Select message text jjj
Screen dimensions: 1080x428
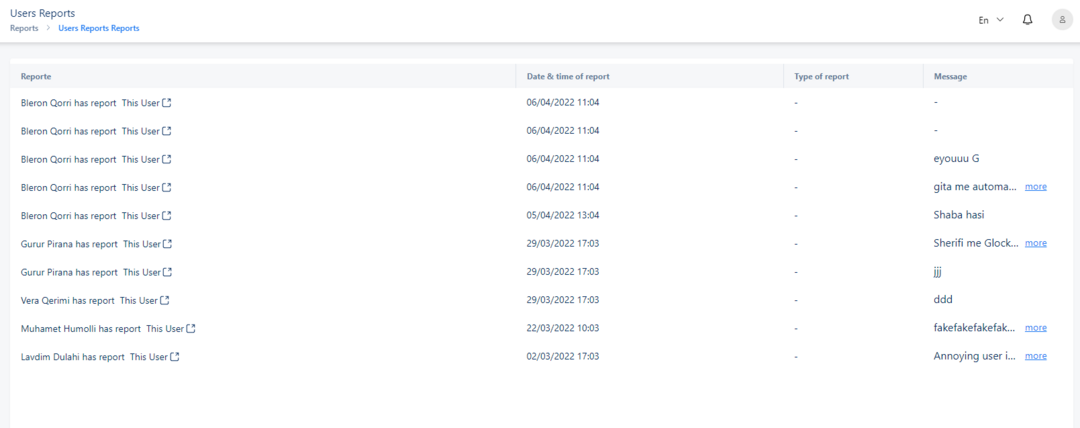[x=937, y=272]
